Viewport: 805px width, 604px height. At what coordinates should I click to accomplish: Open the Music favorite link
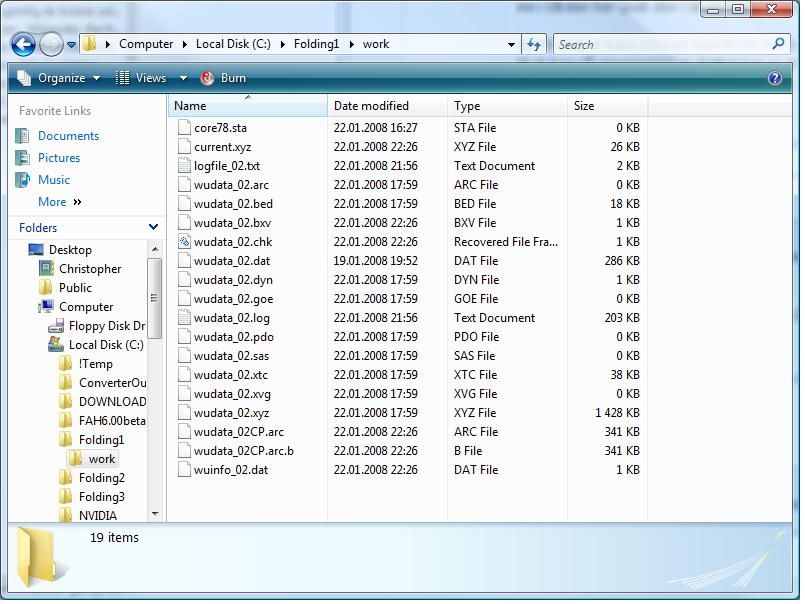[54, 180]
